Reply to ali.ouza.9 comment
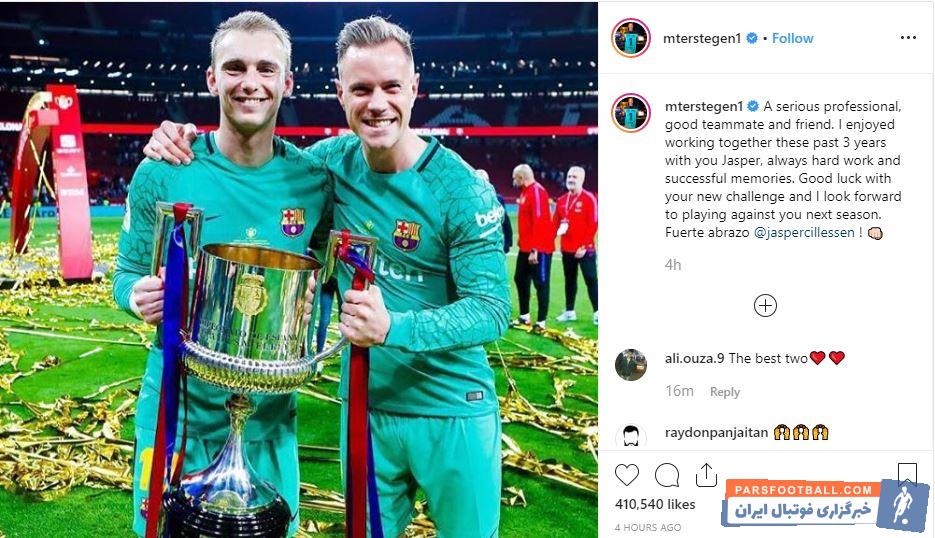Viewport: 935px width, 538px height. [725, 392]
